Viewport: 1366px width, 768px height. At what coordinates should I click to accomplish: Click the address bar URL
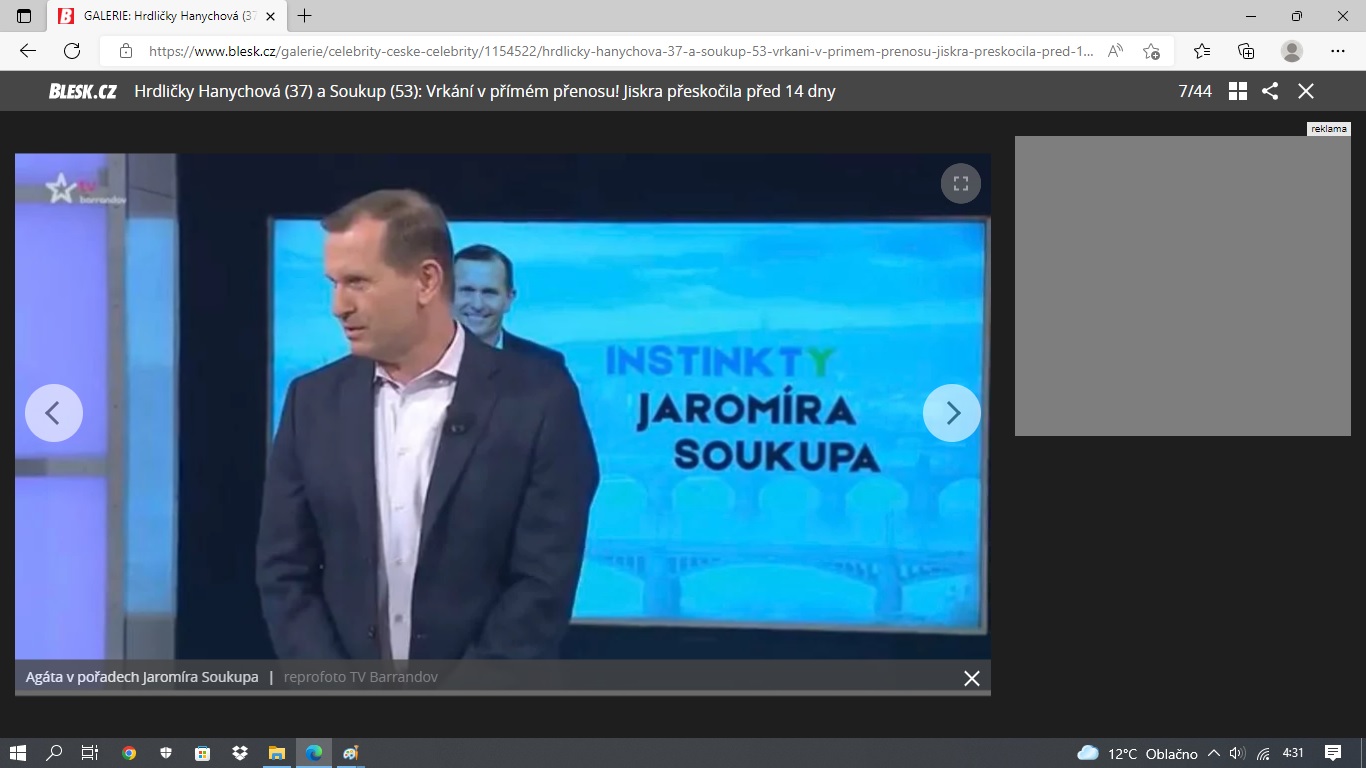click(620, 51)
